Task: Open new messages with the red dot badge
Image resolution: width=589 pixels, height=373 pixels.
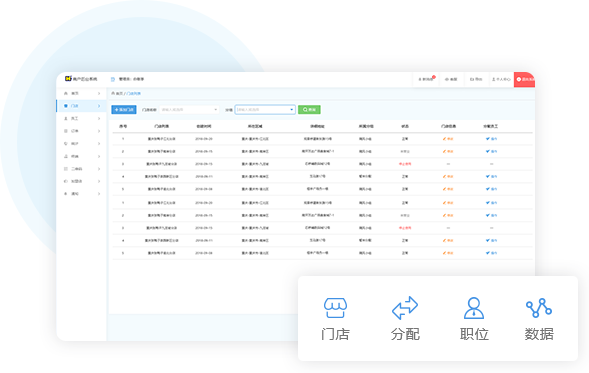Action: tap(426, 79)
